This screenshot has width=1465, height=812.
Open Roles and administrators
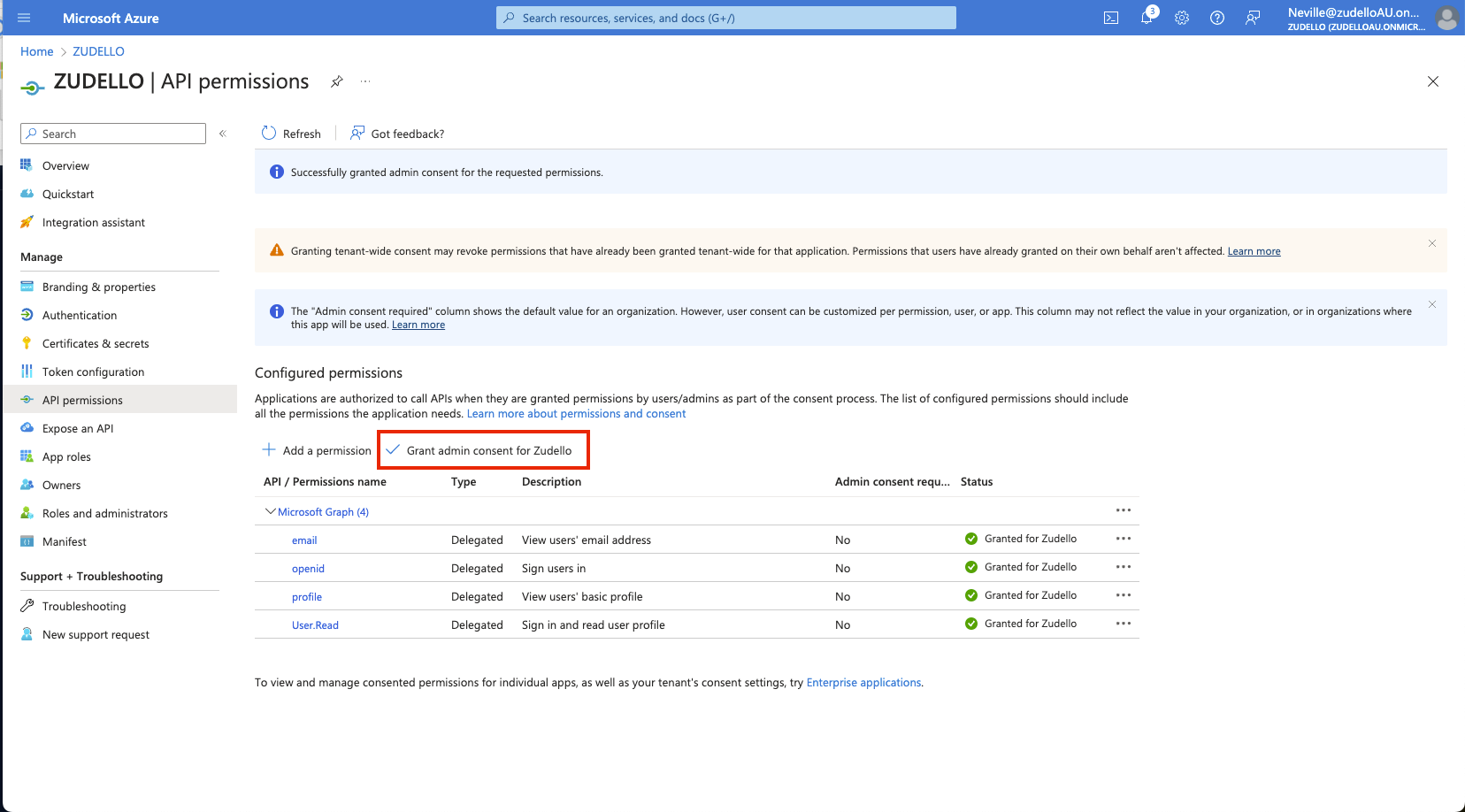click(x=104, y=513)
